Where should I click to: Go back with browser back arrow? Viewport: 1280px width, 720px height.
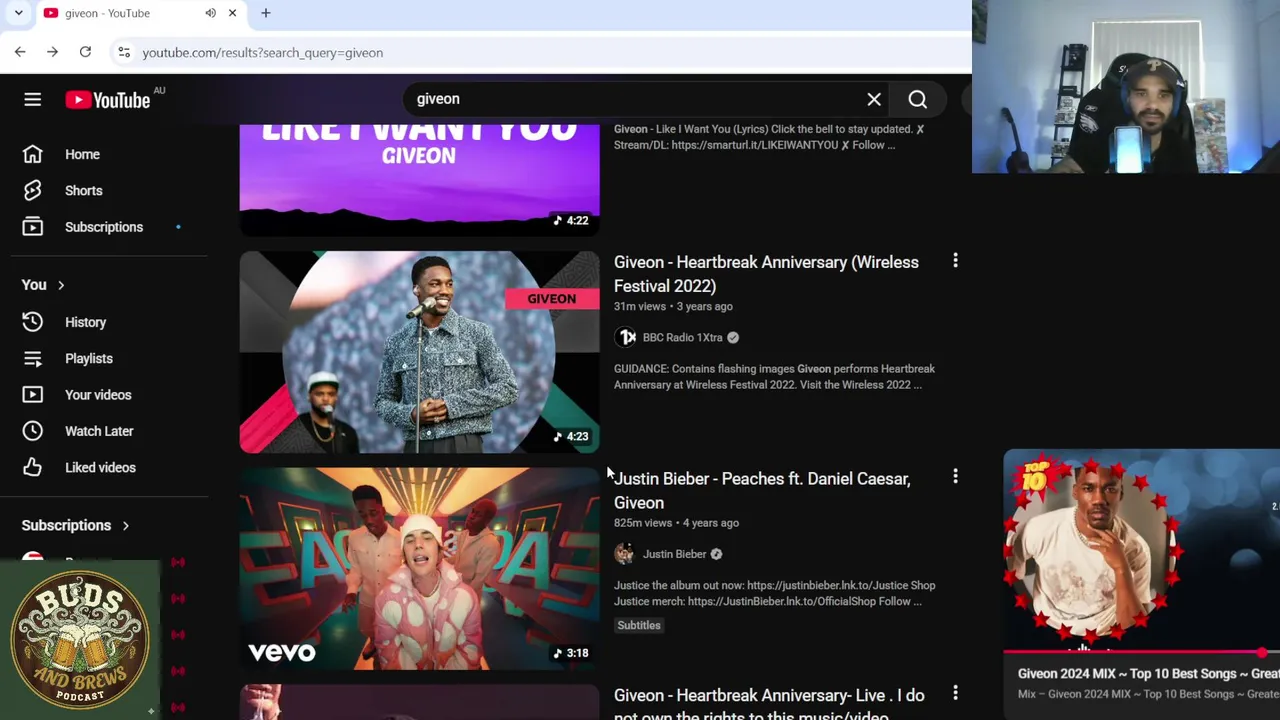click(20, 52)
